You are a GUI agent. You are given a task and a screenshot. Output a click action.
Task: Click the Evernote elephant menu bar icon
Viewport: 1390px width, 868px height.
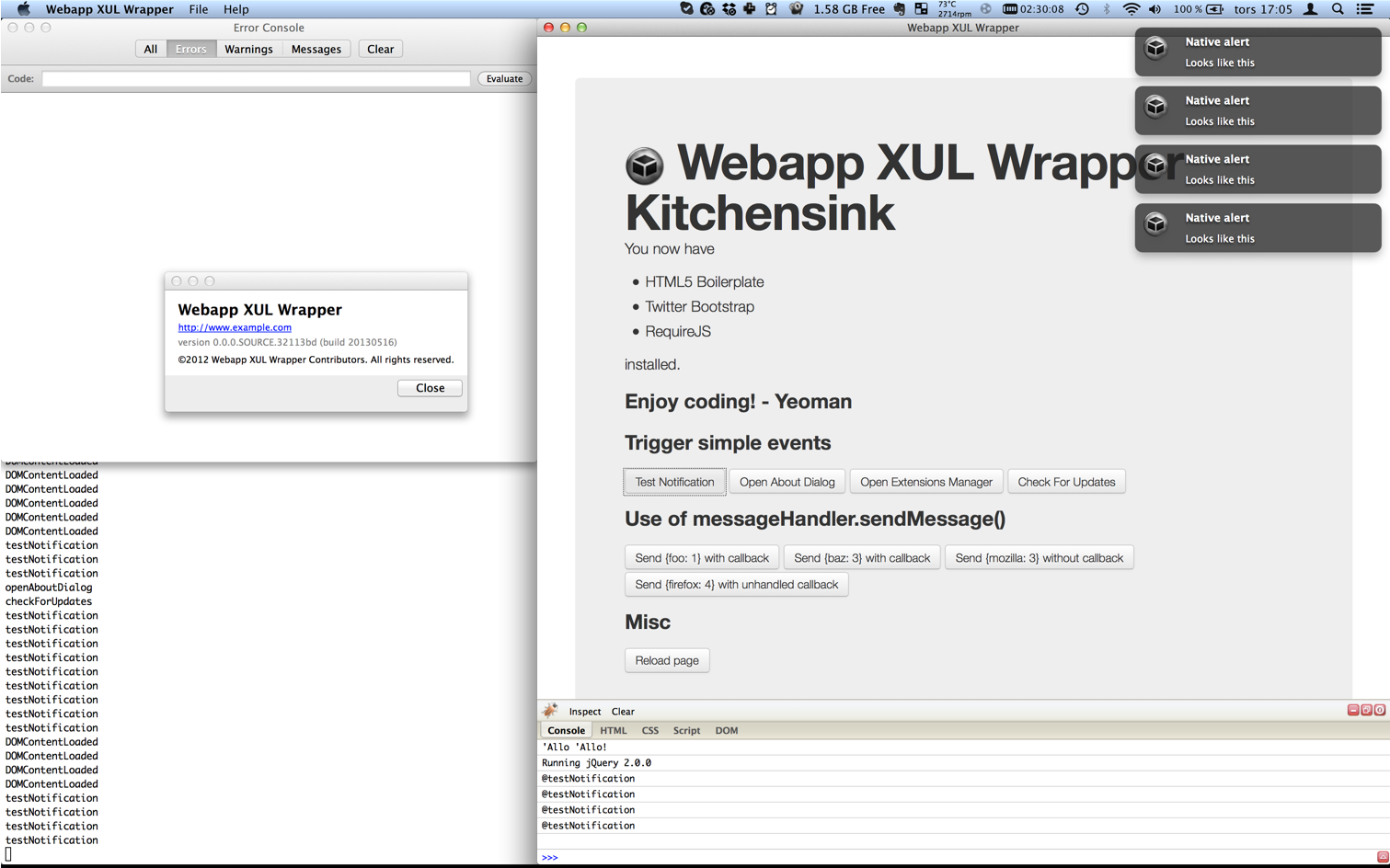[900, 9]
